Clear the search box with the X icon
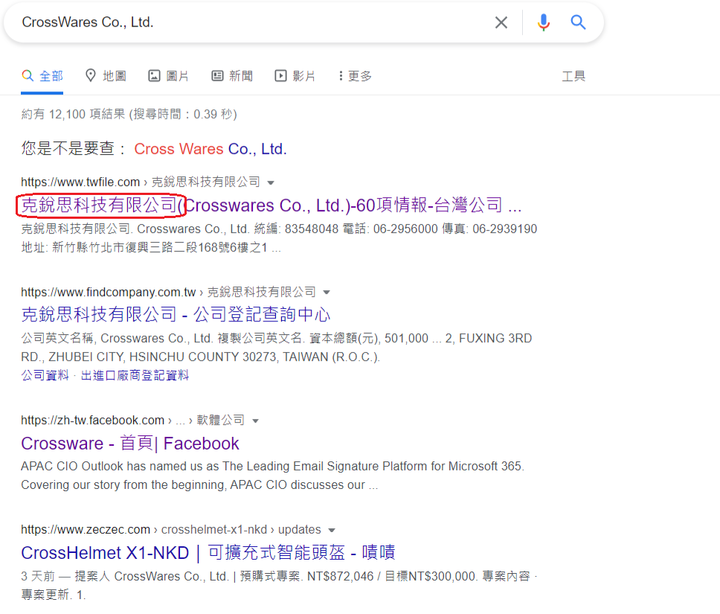Screen dimensions: 720x614 click(501, 22)
